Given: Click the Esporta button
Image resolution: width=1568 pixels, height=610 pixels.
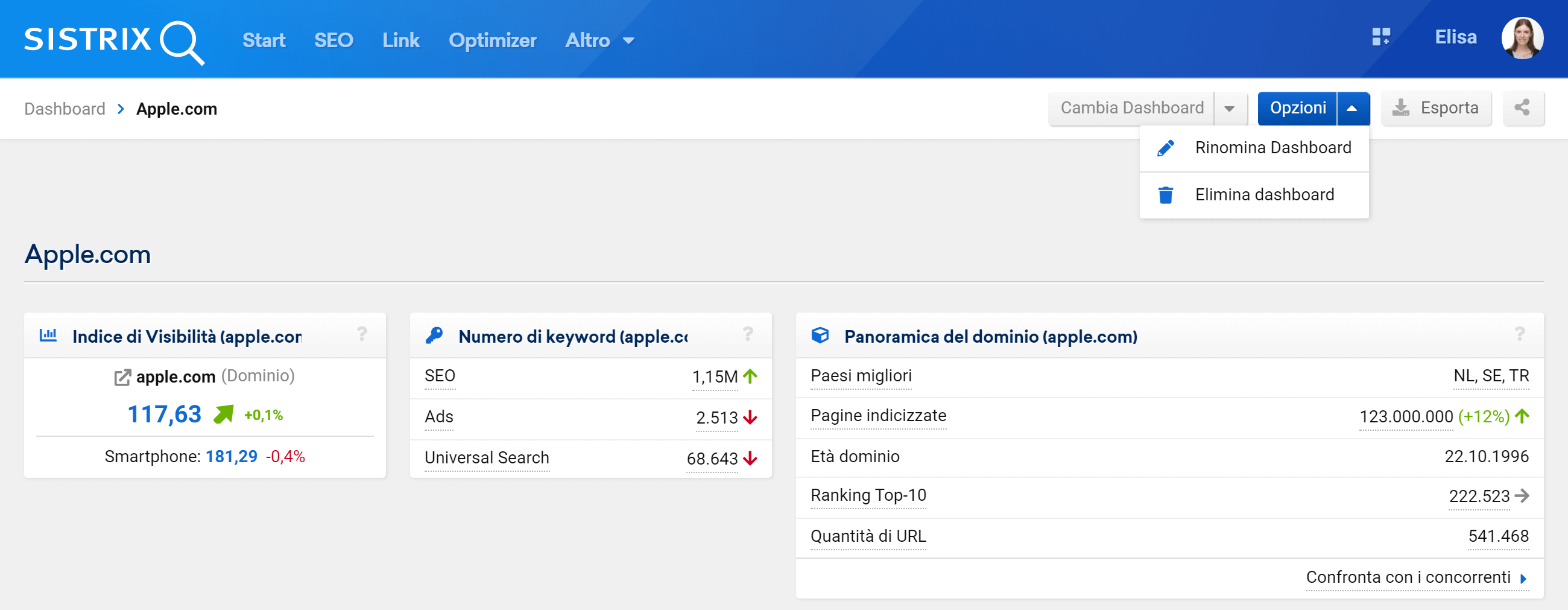Looking at the screenshot, I should 1437,108.
